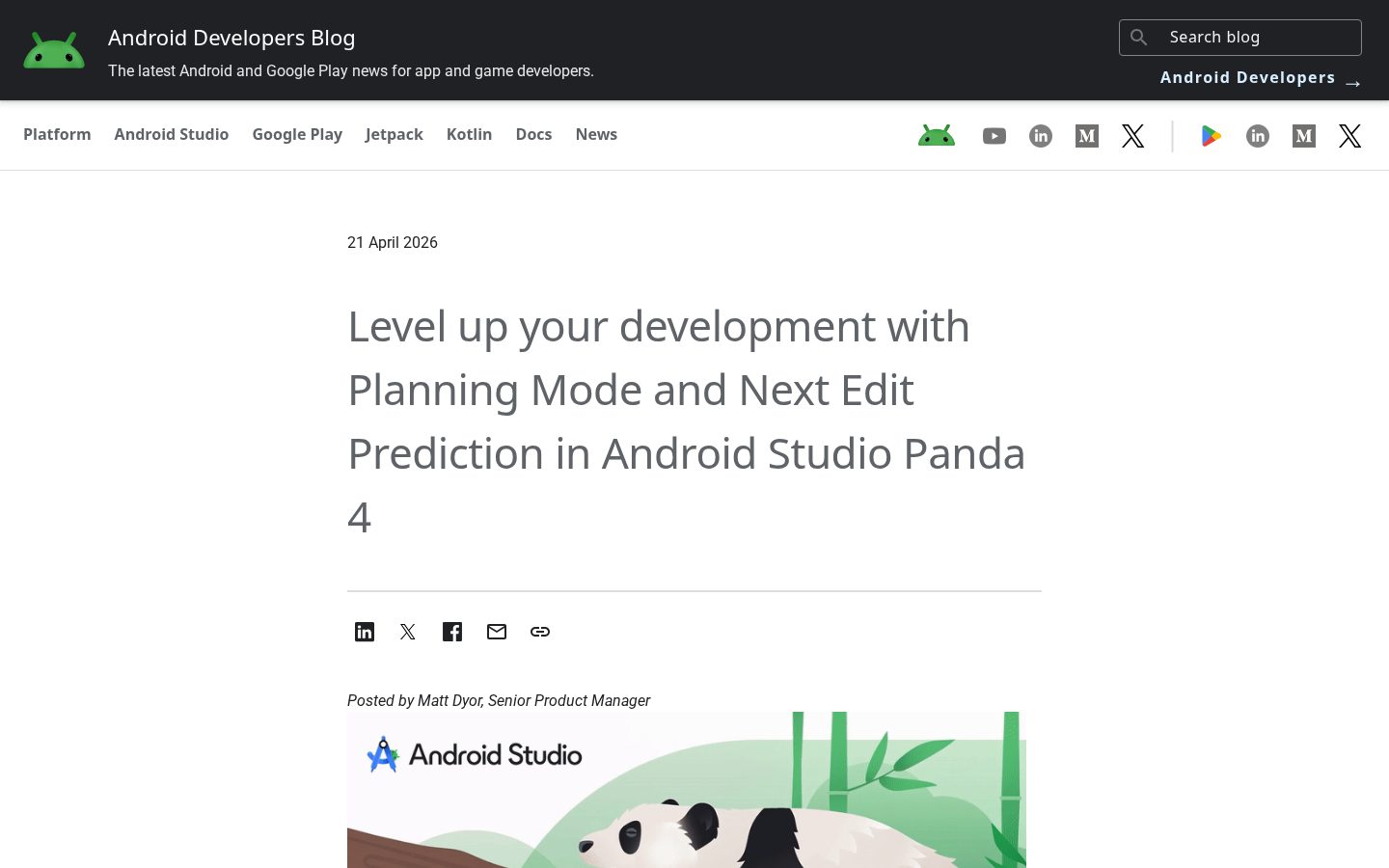The width and height of the screenshot is (1389, 868).
Task: Share the article via email icon
Action: click(497, 632)
